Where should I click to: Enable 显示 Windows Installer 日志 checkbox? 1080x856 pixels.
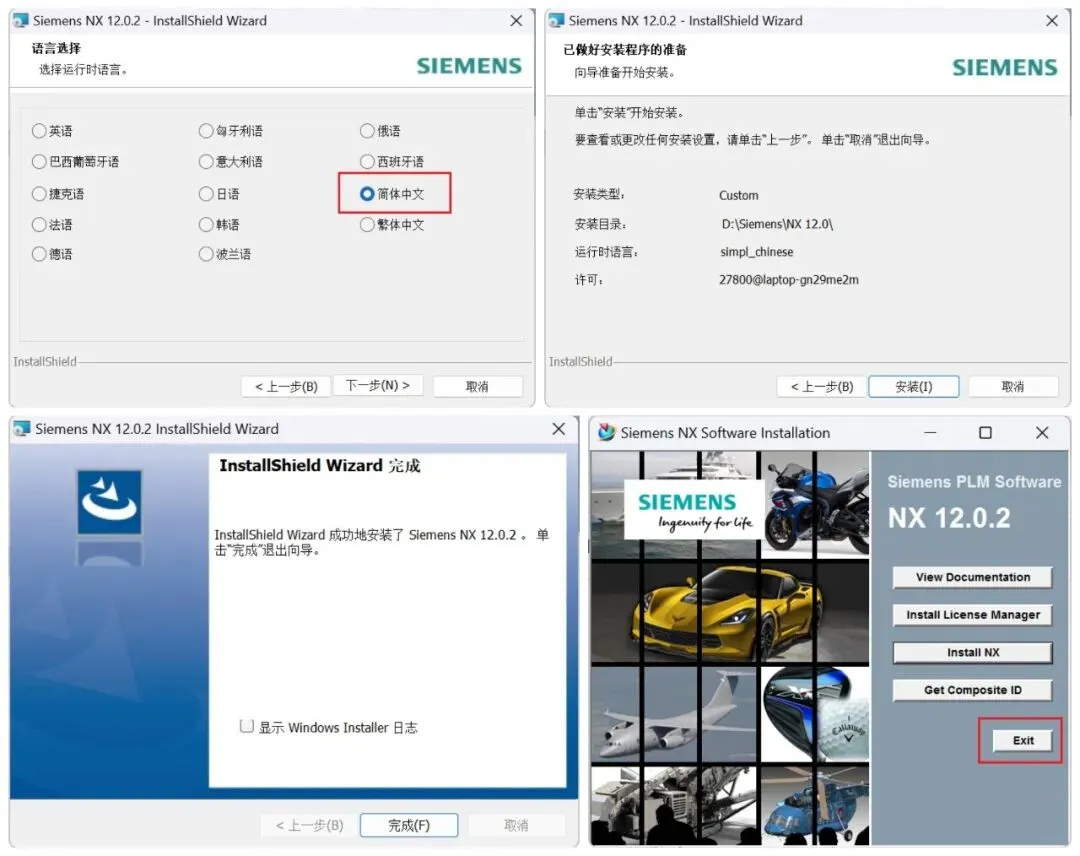coord(247,727)
